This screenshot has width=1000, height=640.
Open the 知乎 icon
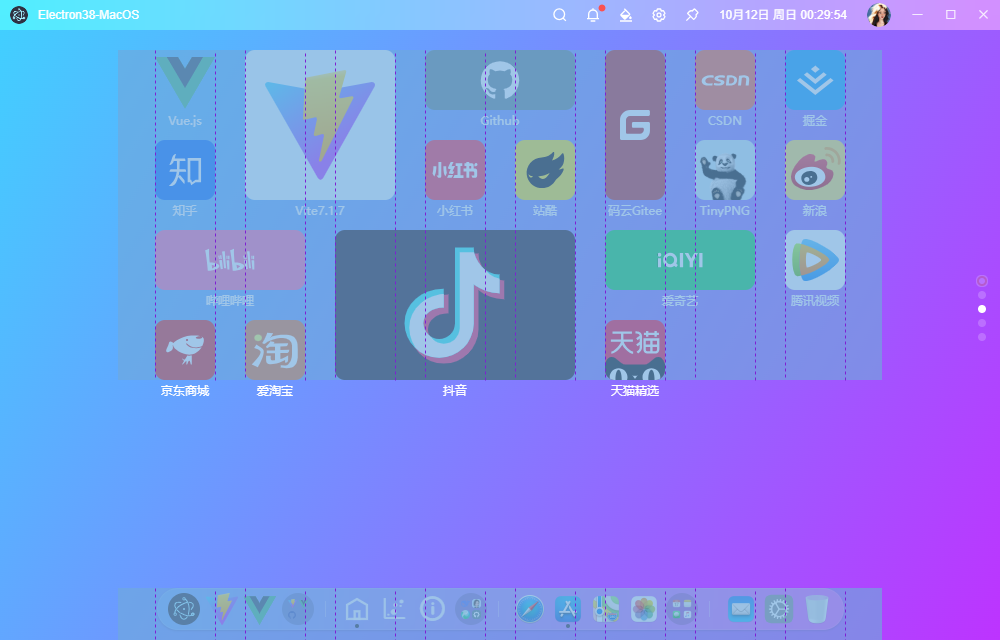(x=185, y=170)
